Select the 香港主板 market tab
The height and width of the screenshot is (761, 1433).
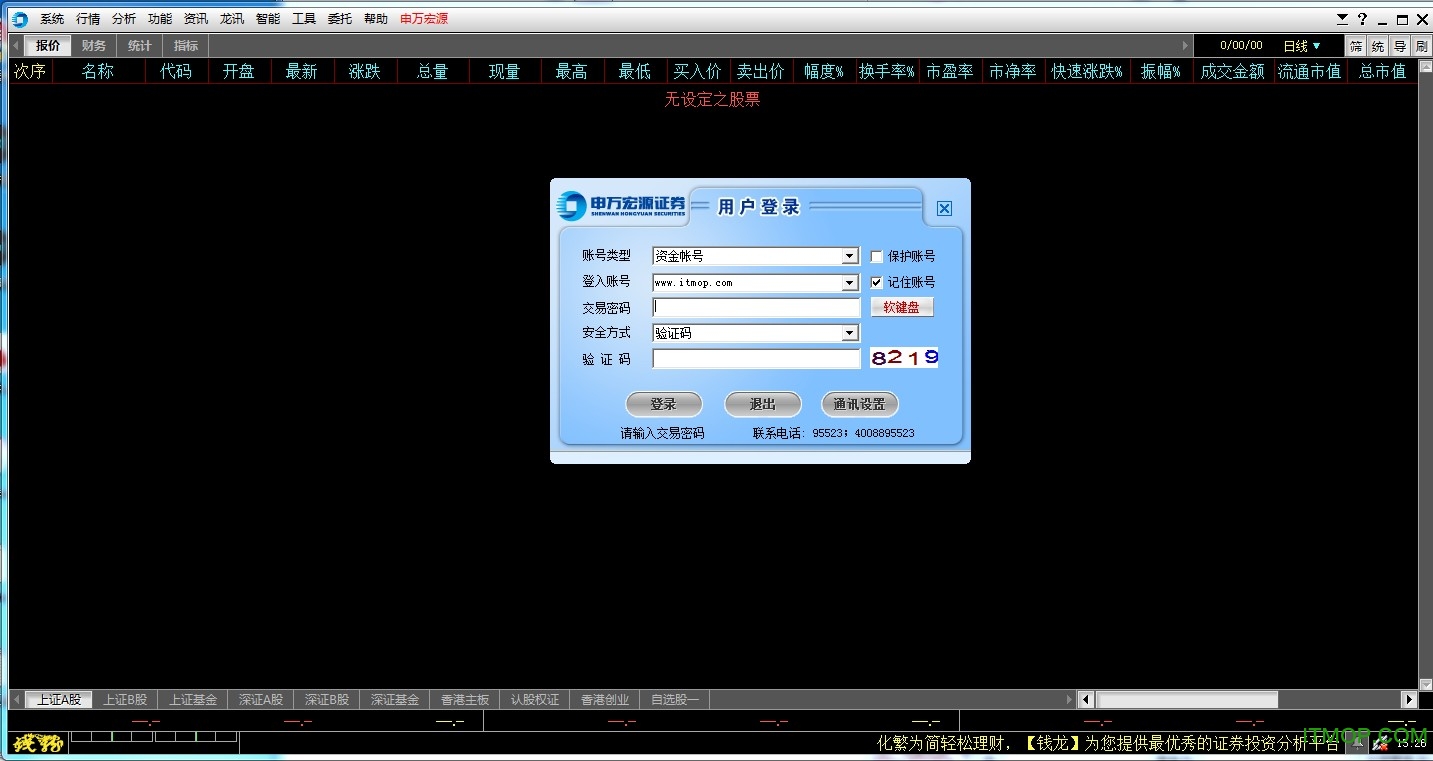point(465,700)
